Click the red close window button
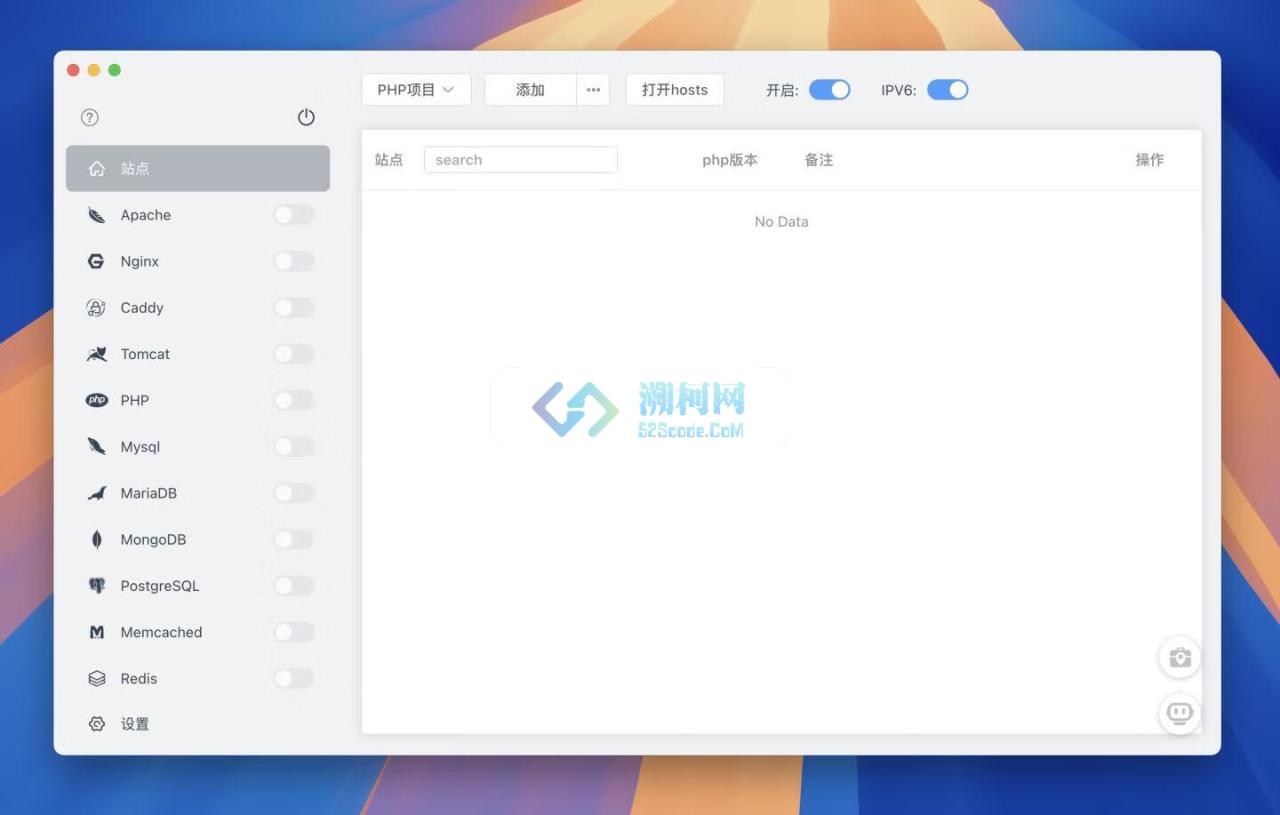The height and width of the screenshot is (815, 1280). point(73,70)
